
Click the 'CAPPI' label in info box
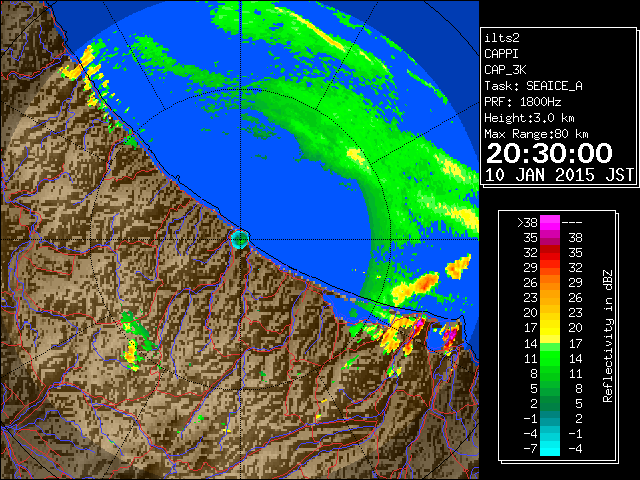(501, 54)
